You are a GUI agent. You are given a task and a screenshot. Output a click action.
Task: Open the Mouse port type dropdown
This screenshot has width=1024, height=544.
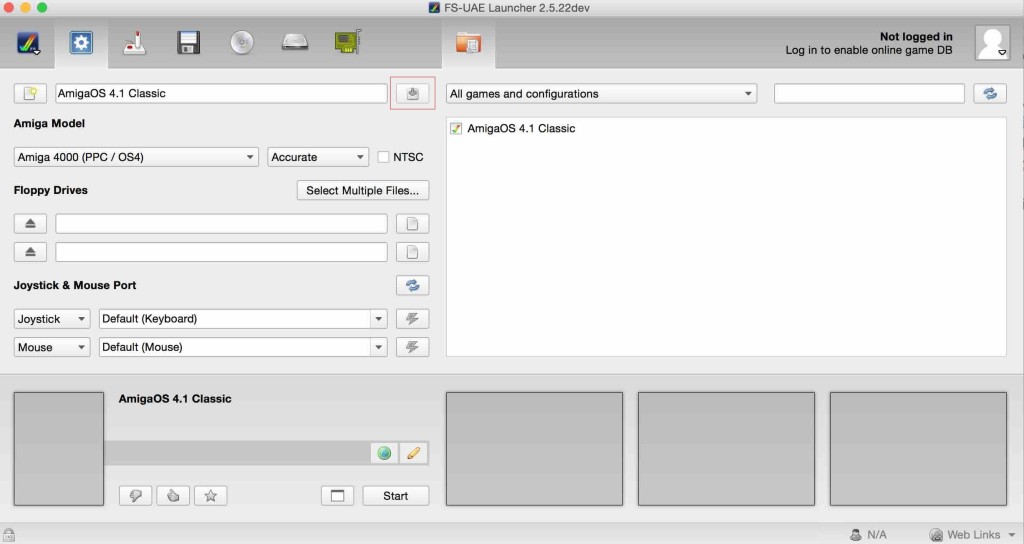(x=52, y=347)
